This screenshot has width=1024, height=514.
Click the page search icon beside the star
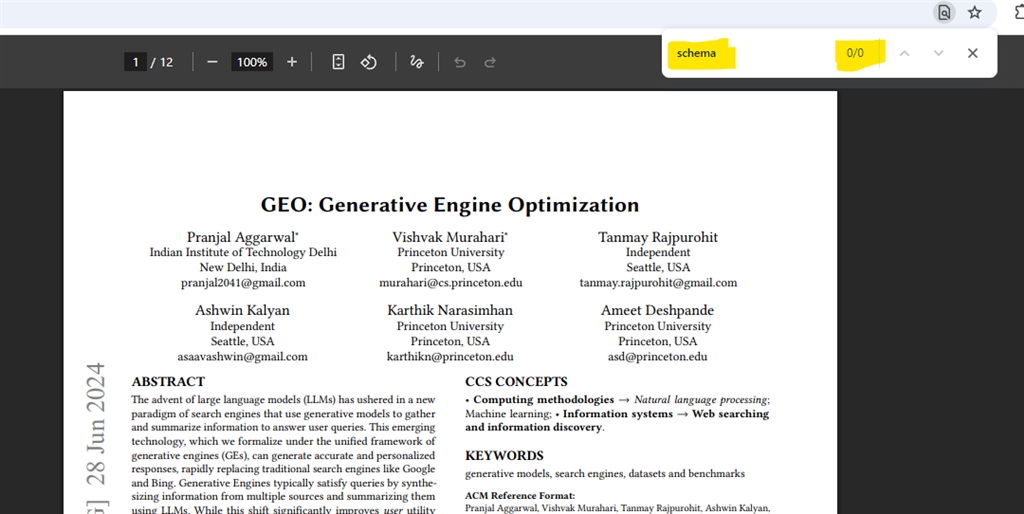[x=943, y=13]
